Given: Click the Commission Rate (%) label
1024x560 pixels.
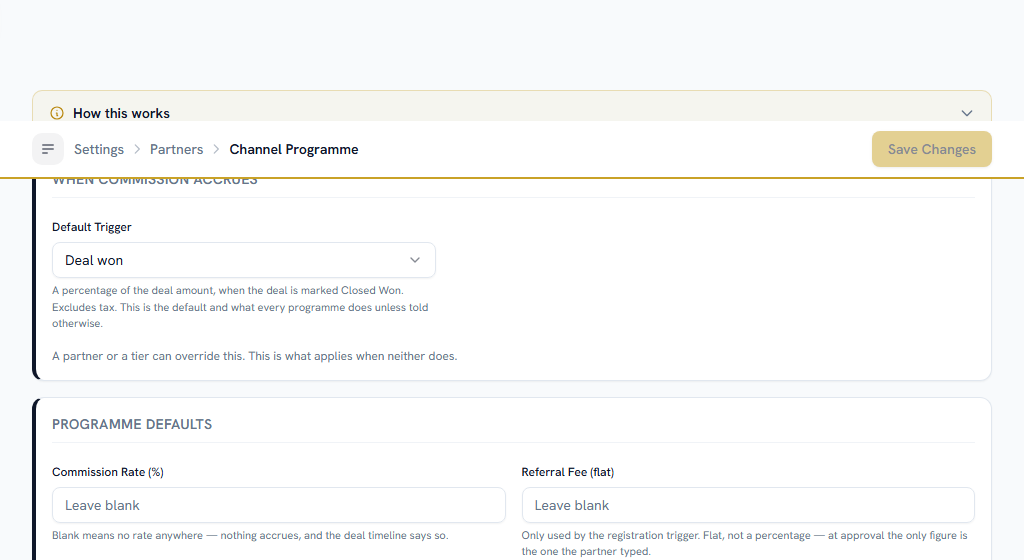Looking at the screenshot, I should [x=108, y=472].
